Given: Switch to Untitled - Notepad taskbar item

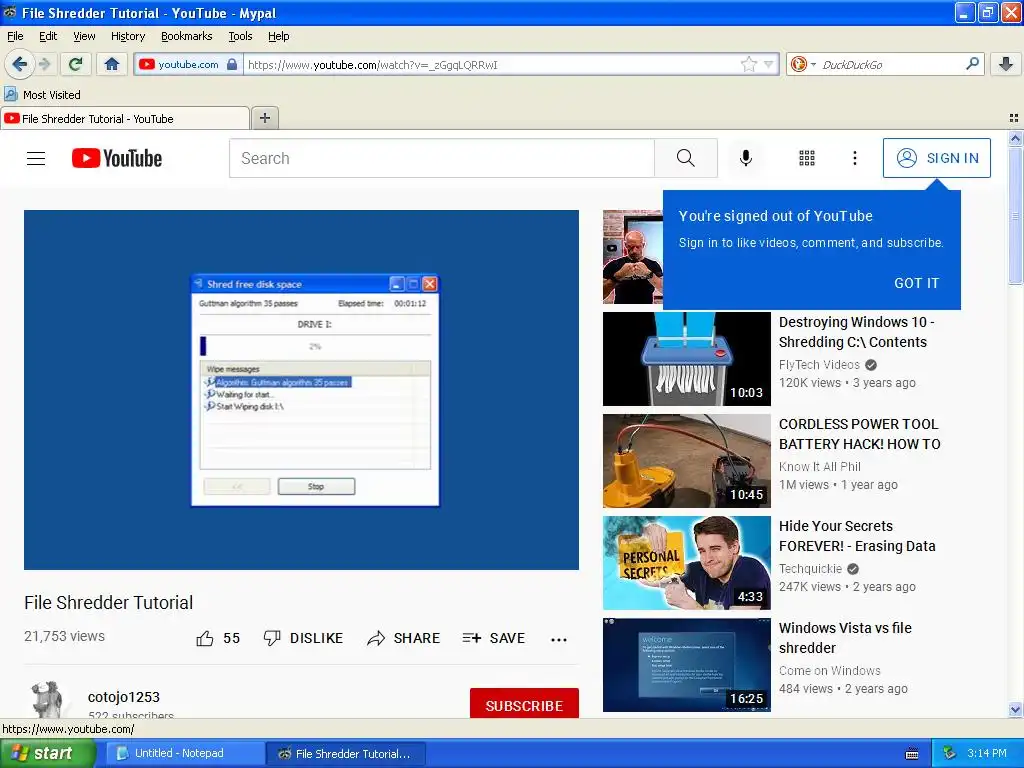Looking at the screenshot, I should pyautogui.click(x=184, y=753).
